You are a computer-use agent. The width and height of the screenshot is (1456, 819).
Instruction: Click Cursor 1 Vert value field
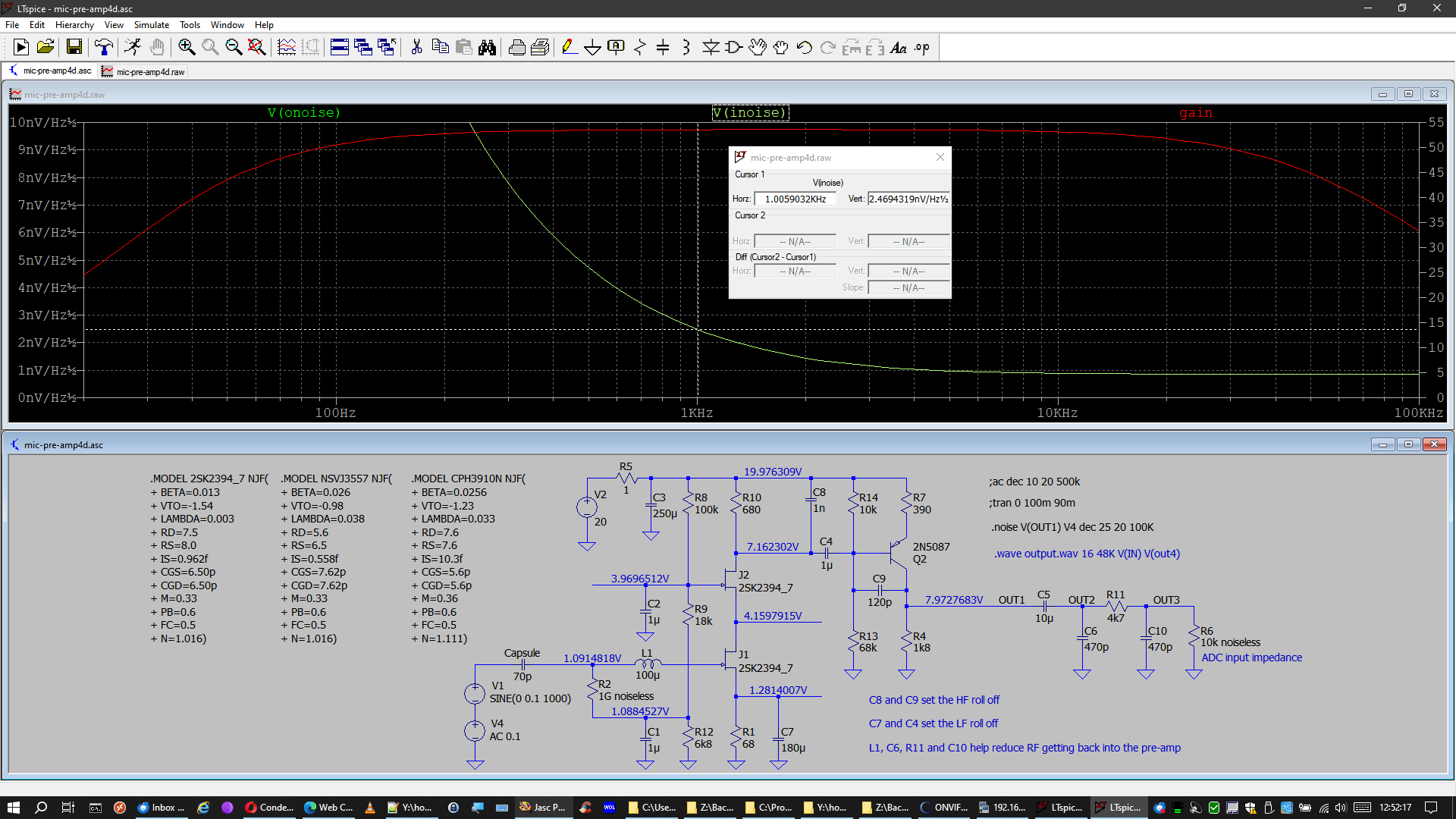pos(908,199)
